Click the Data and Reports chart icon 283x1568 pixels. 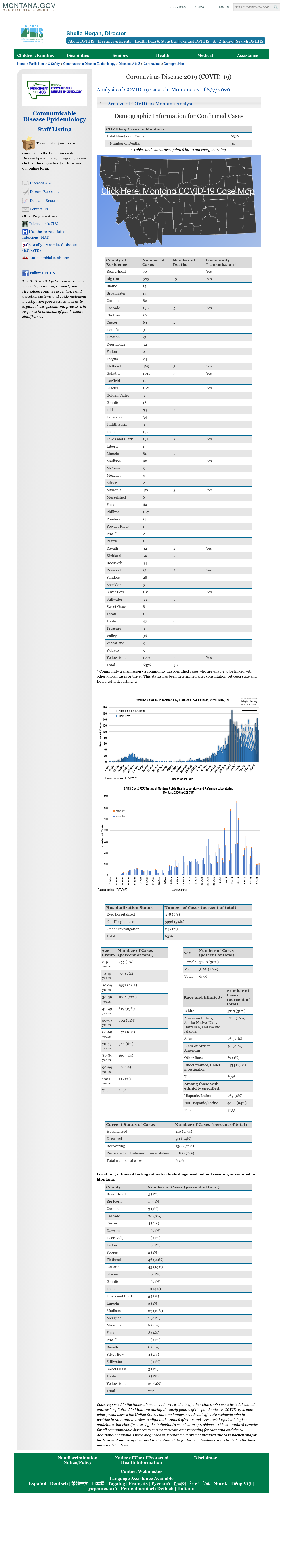[25, 201]
